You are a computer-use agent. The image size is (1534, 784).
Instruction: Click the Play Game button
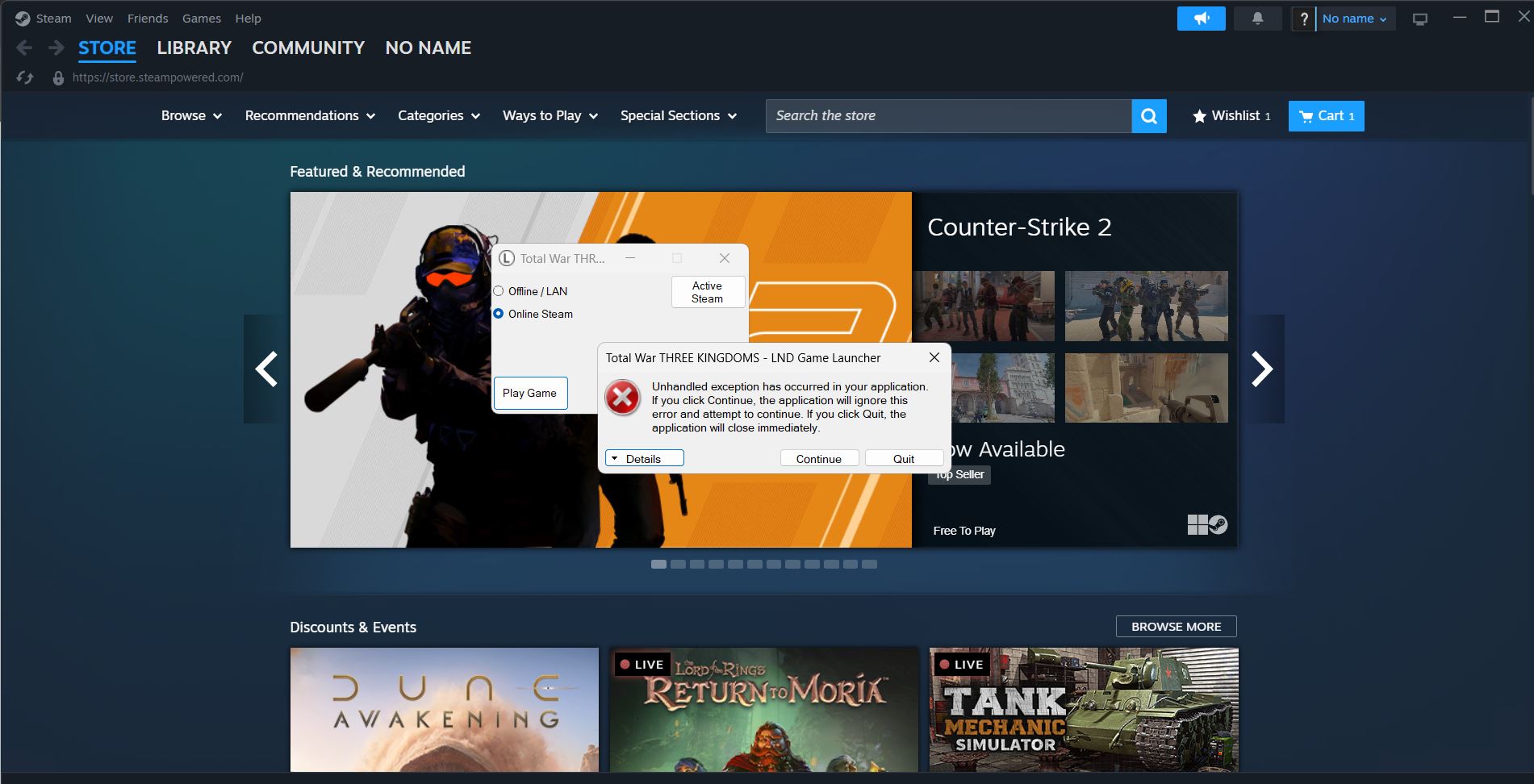[530, 393]
